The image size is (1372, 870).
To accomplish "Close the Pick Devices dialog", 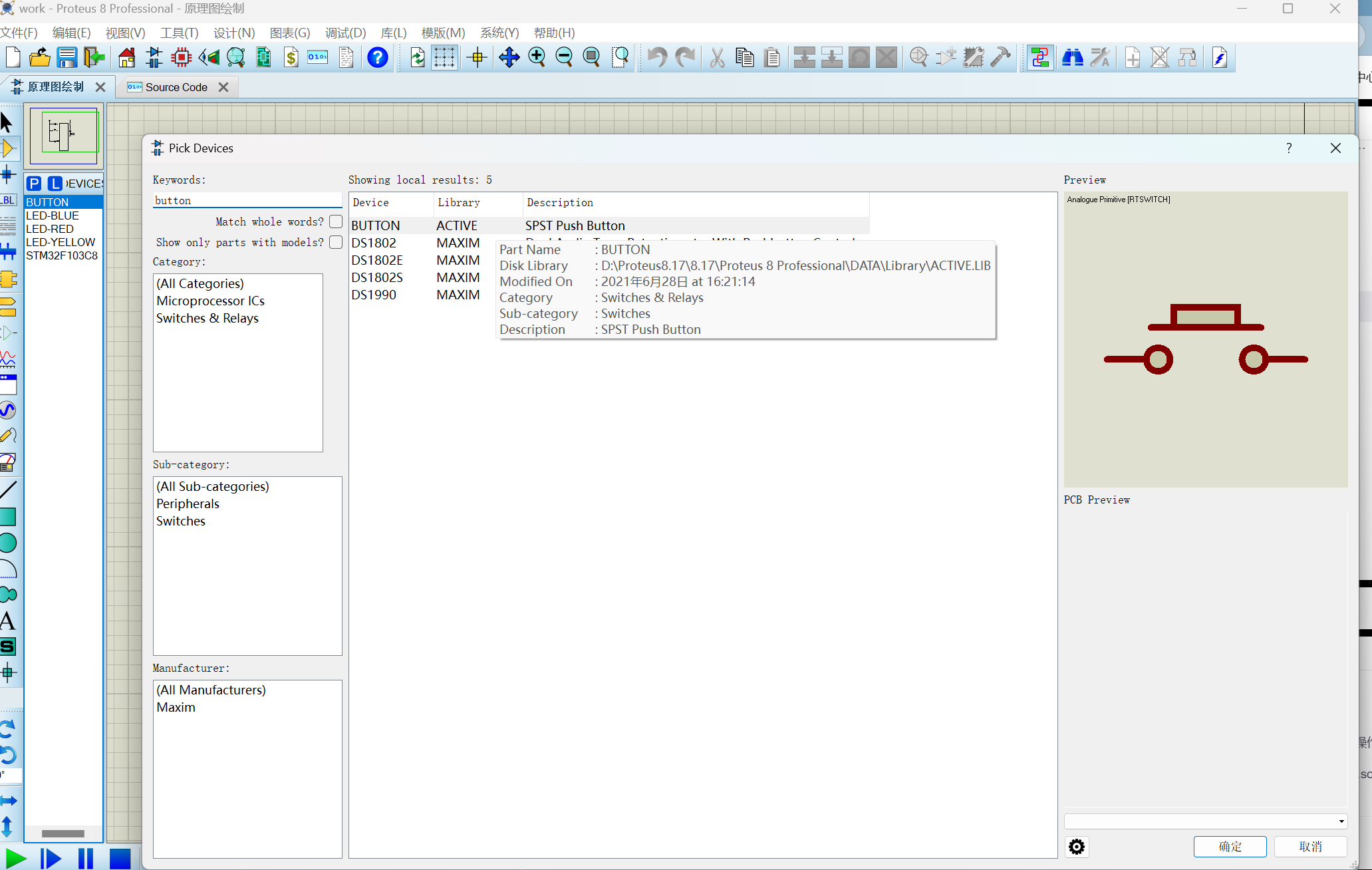I will tap(1335, 148).
